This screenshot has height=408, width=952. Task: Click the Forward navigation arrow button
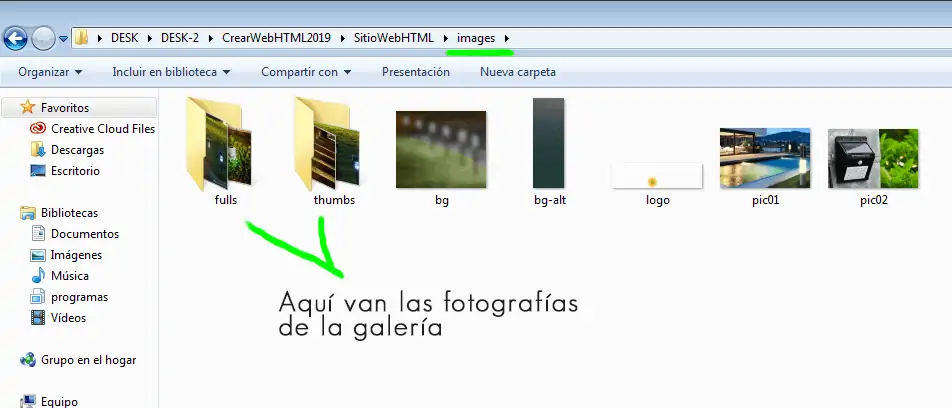pyautogui.click(x=42, y=39)
